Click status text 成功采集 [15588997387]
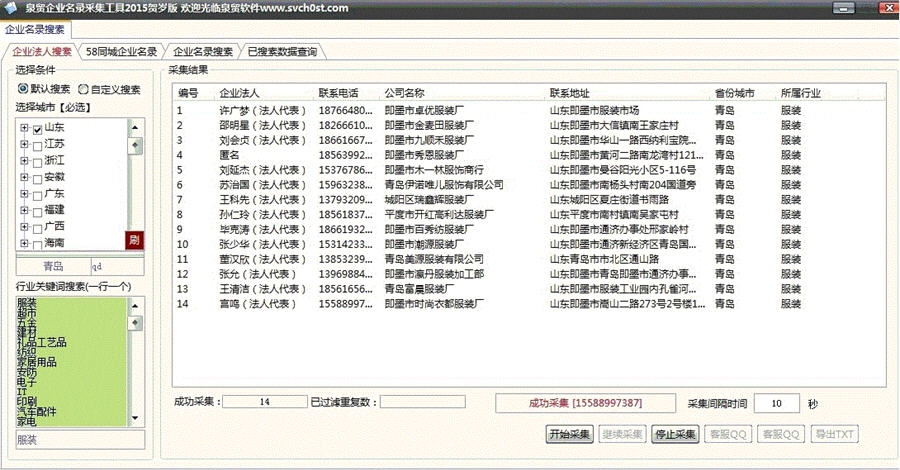 (x=585, y=403)
